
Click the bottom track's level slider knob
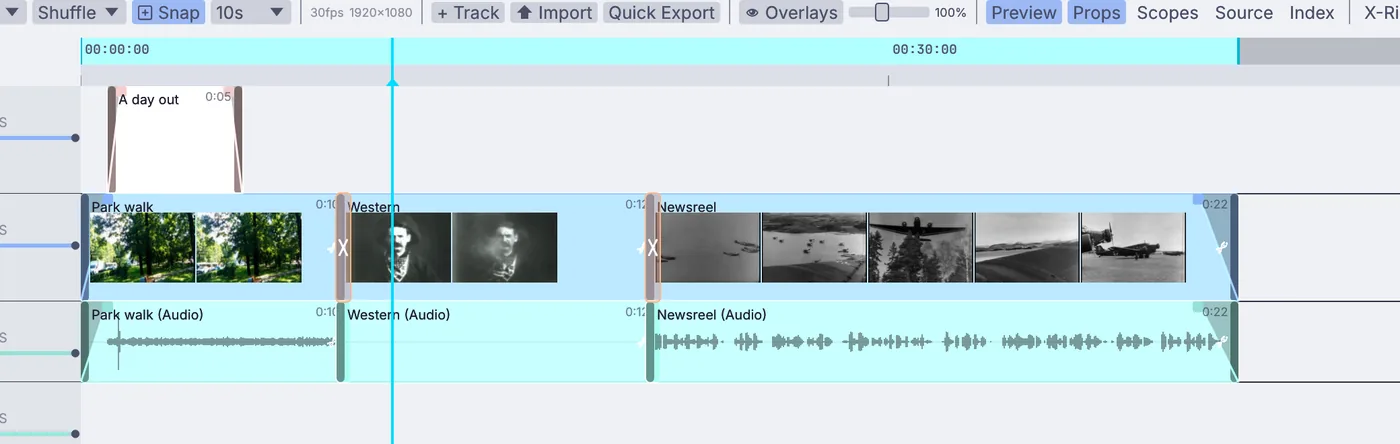(75, 434)
